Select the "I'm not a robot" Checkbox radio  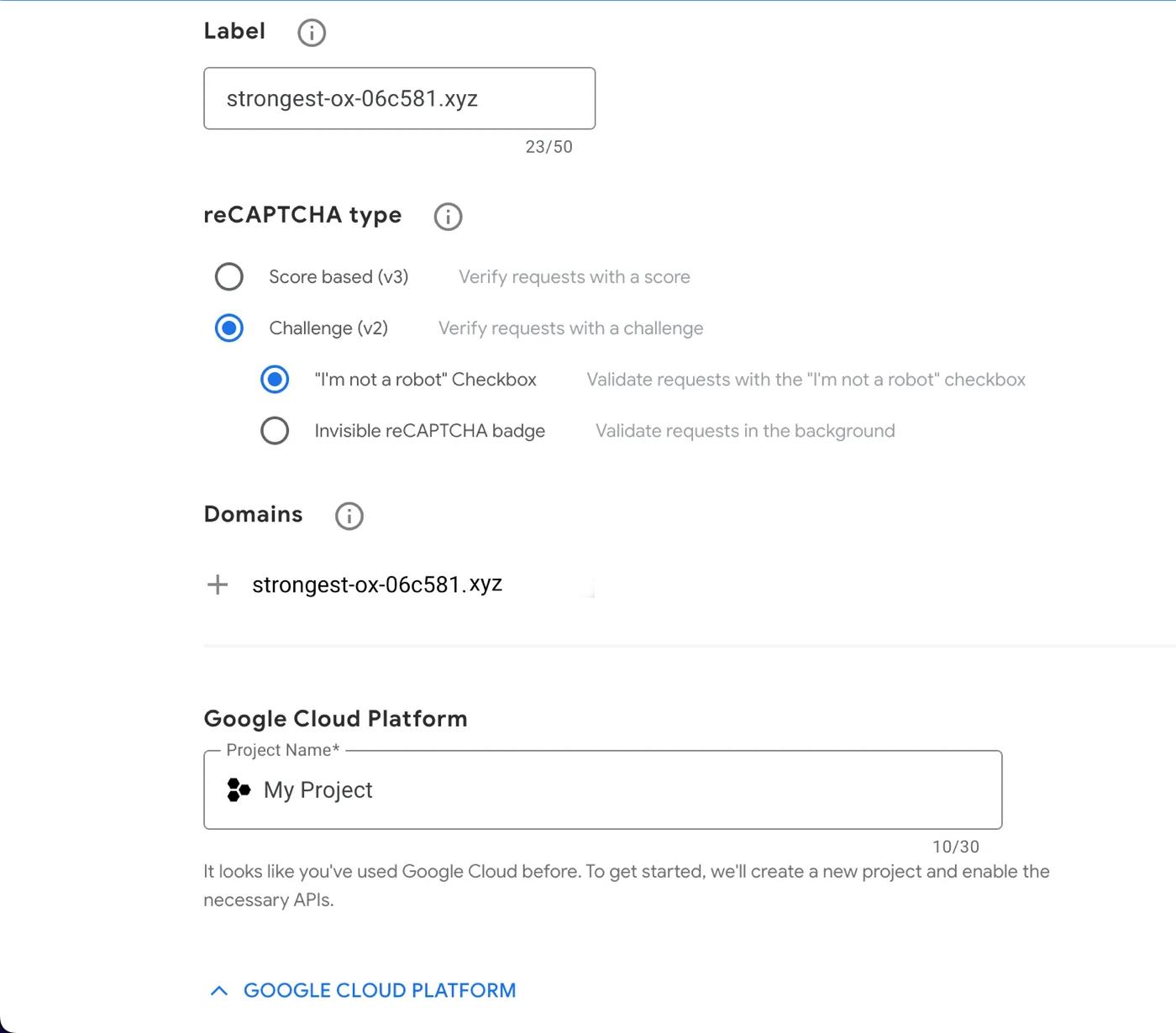tap(275, 379)
